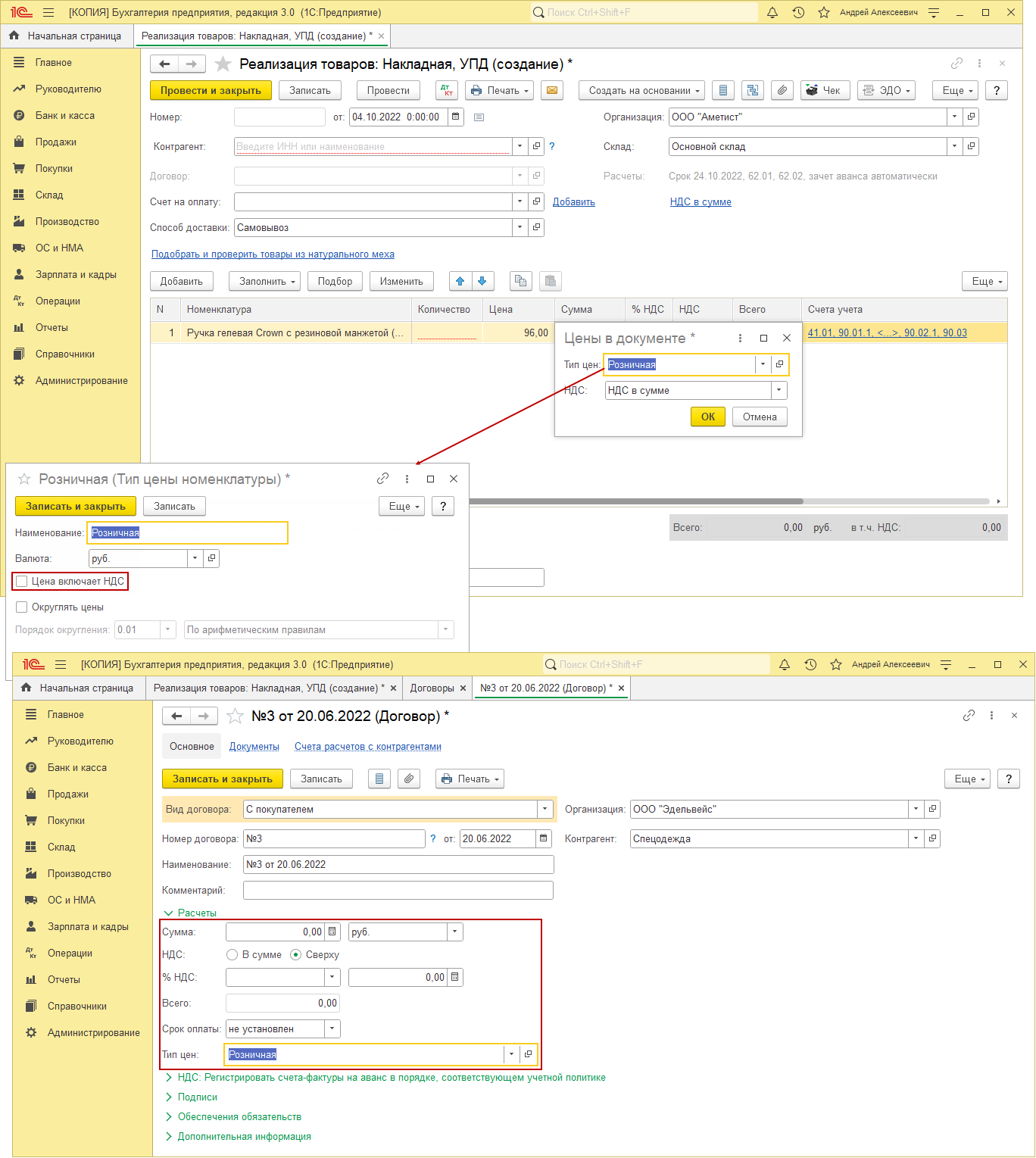Open Банк и касса in the Аметист window sidebar
This screenshot has width=1036, height=1158.
[x=65, y=115]
